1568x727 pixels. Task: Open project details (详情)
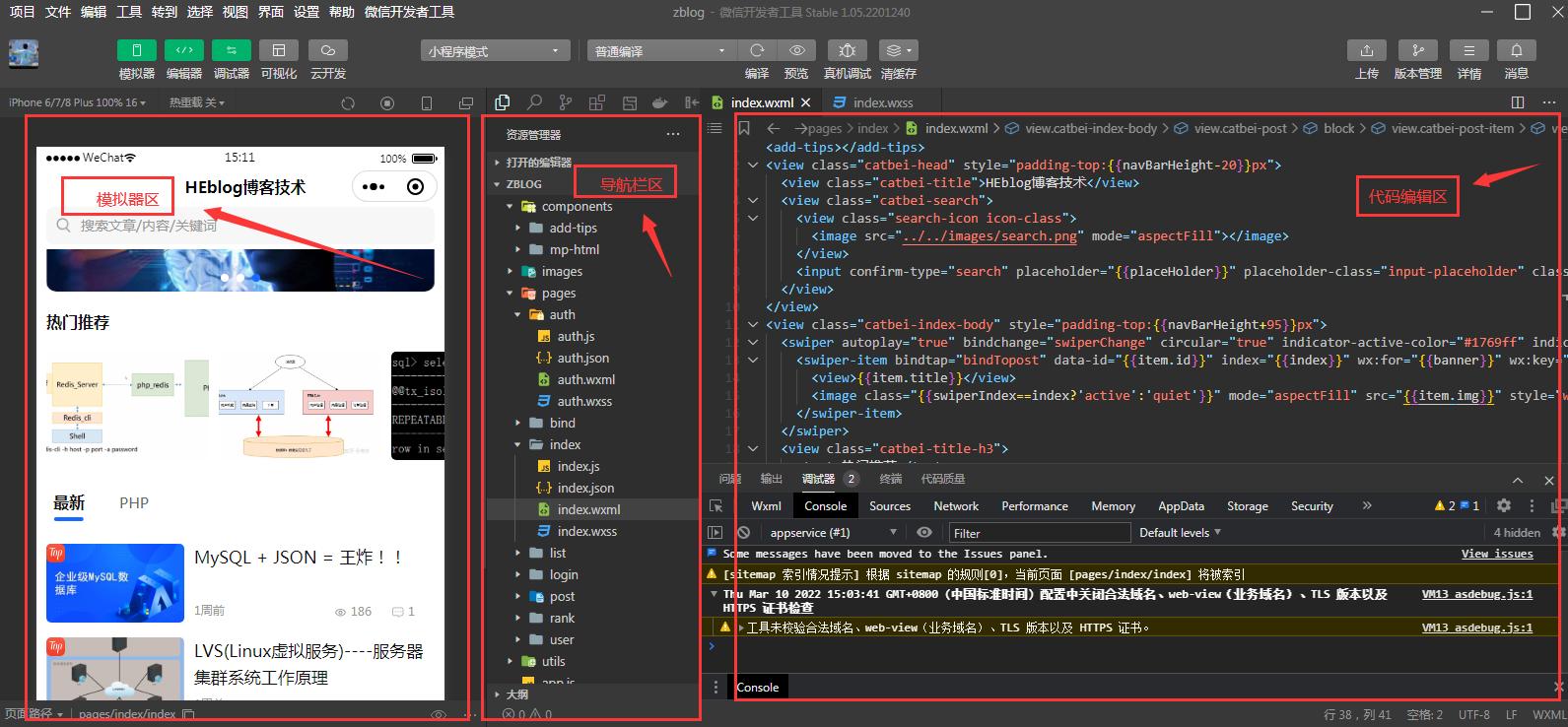1469,50
